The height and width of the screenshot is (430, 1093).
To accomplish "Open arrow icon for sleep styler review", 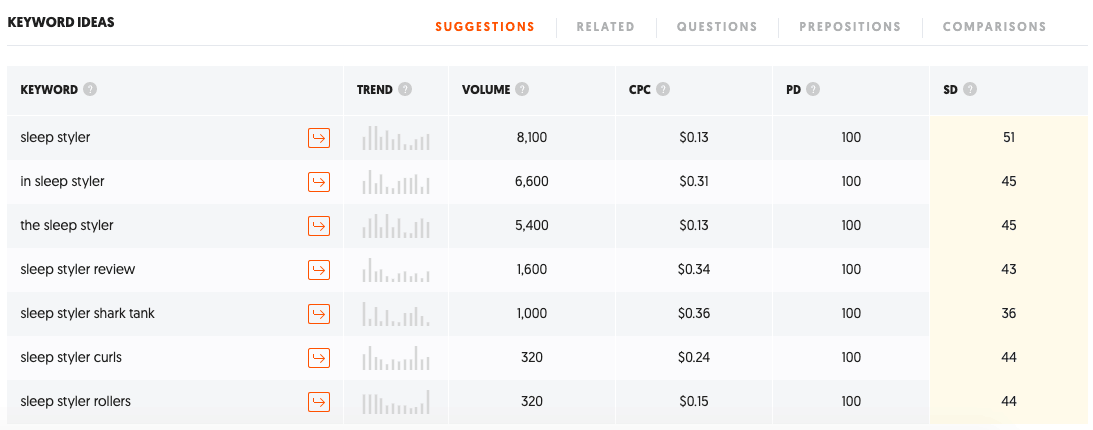I will tap(319, 270).
